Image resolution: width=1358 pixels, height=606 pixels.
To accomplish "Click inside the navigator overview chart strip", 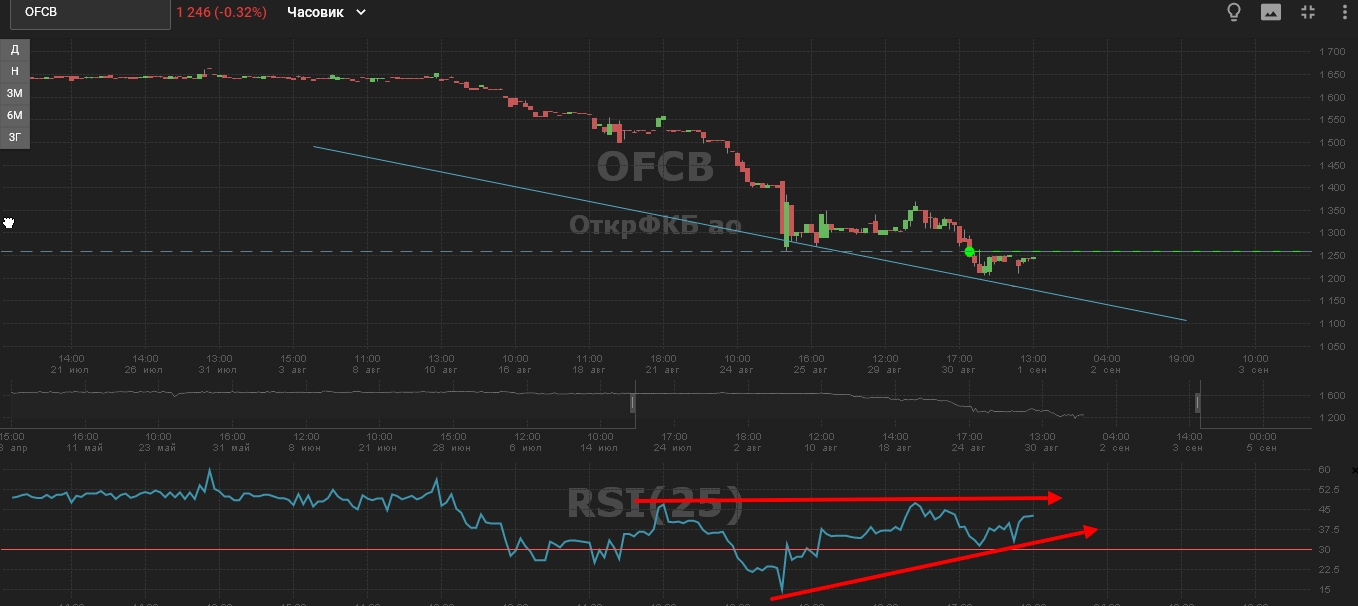I will 655,405.
